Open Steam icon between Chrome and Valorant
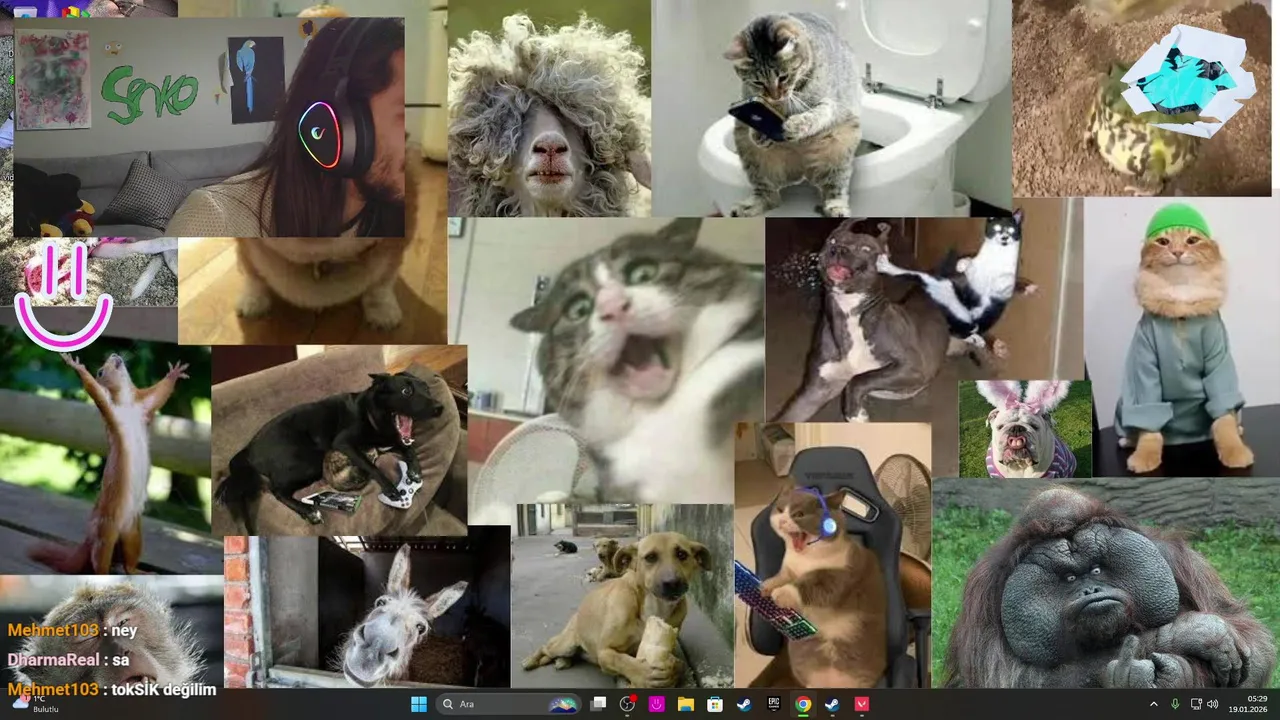This screenshot has width=1280, height=720. [832, 704]
